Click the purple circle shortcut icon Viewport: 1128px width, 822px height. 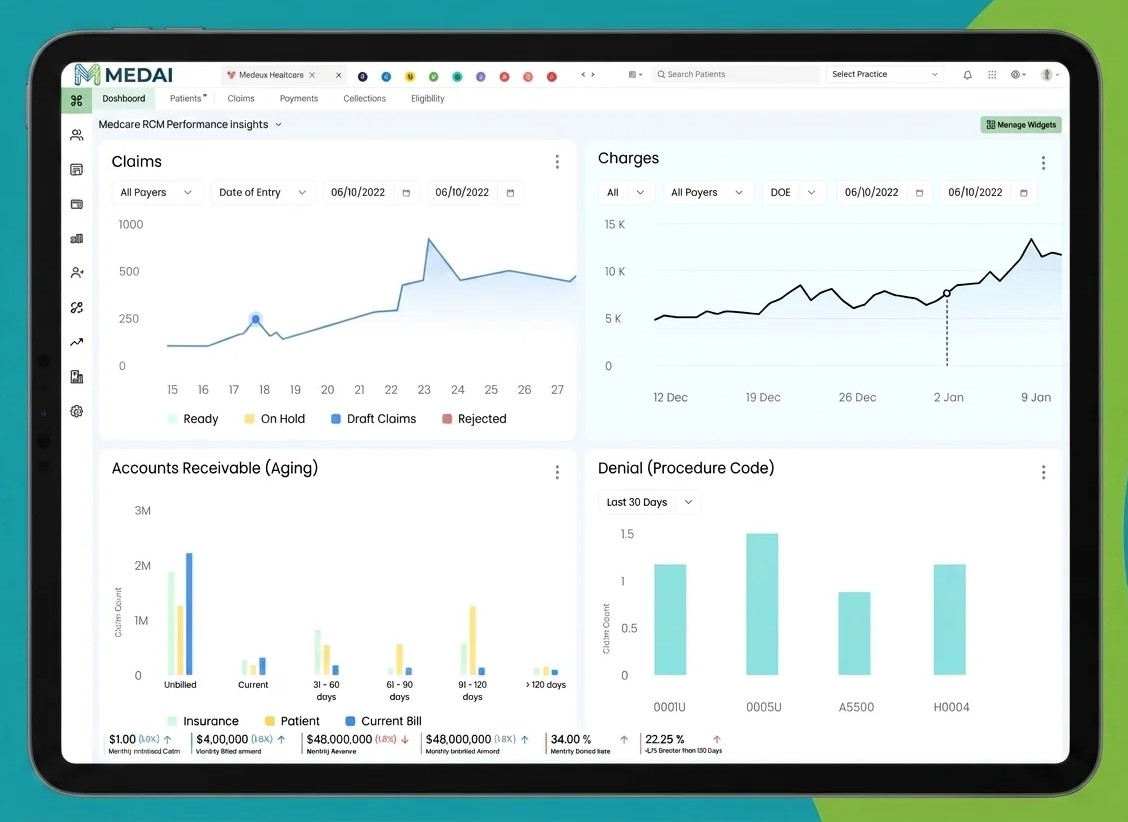pos(481,76)
